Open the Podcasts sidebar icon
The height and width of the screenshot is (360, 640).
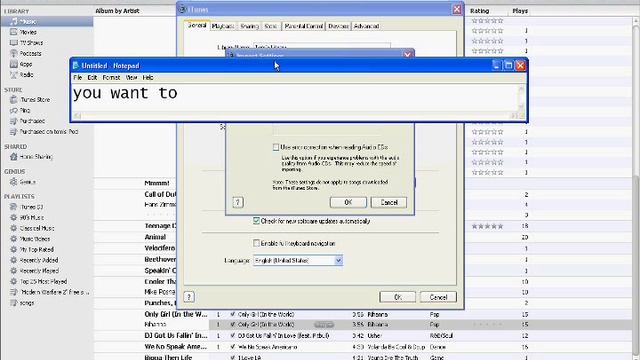point(14,53)
